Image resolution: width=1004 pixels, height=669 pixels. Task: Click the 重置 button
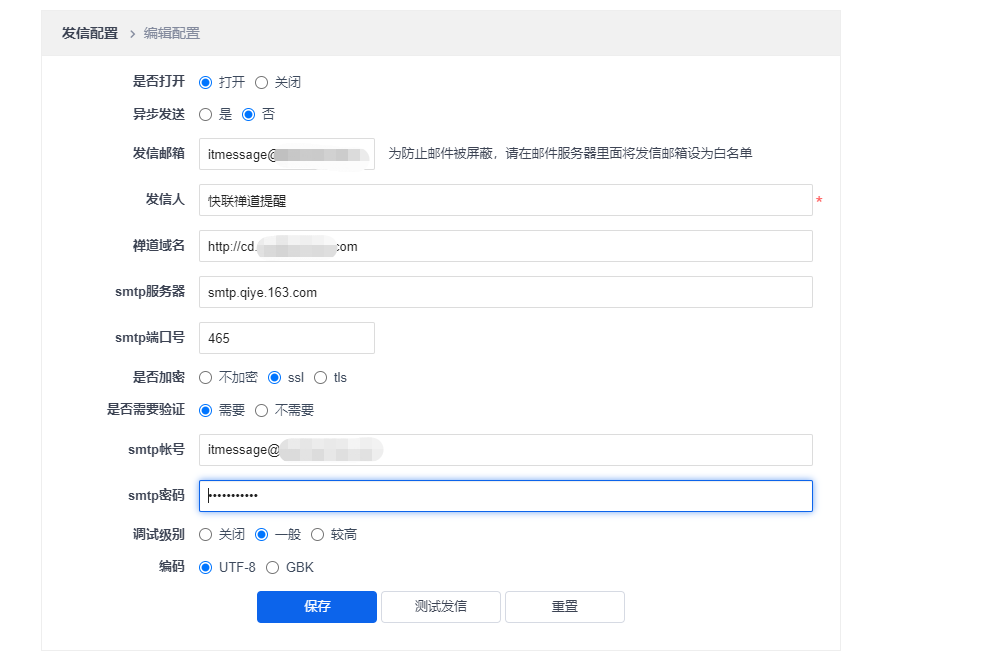565,607
